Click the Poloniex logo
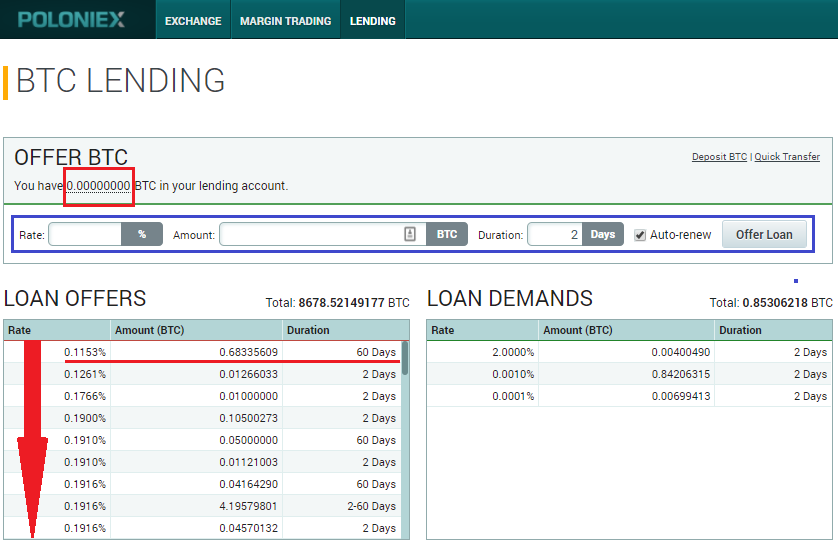This screenshot has height=547, width=838. click(71, 19)
